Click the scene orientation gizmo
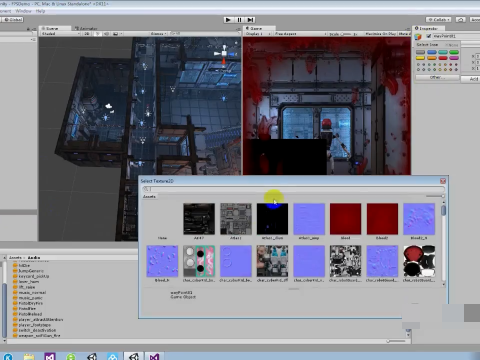Viewport: 480px width, 360px height. click(x=224, y=55)
